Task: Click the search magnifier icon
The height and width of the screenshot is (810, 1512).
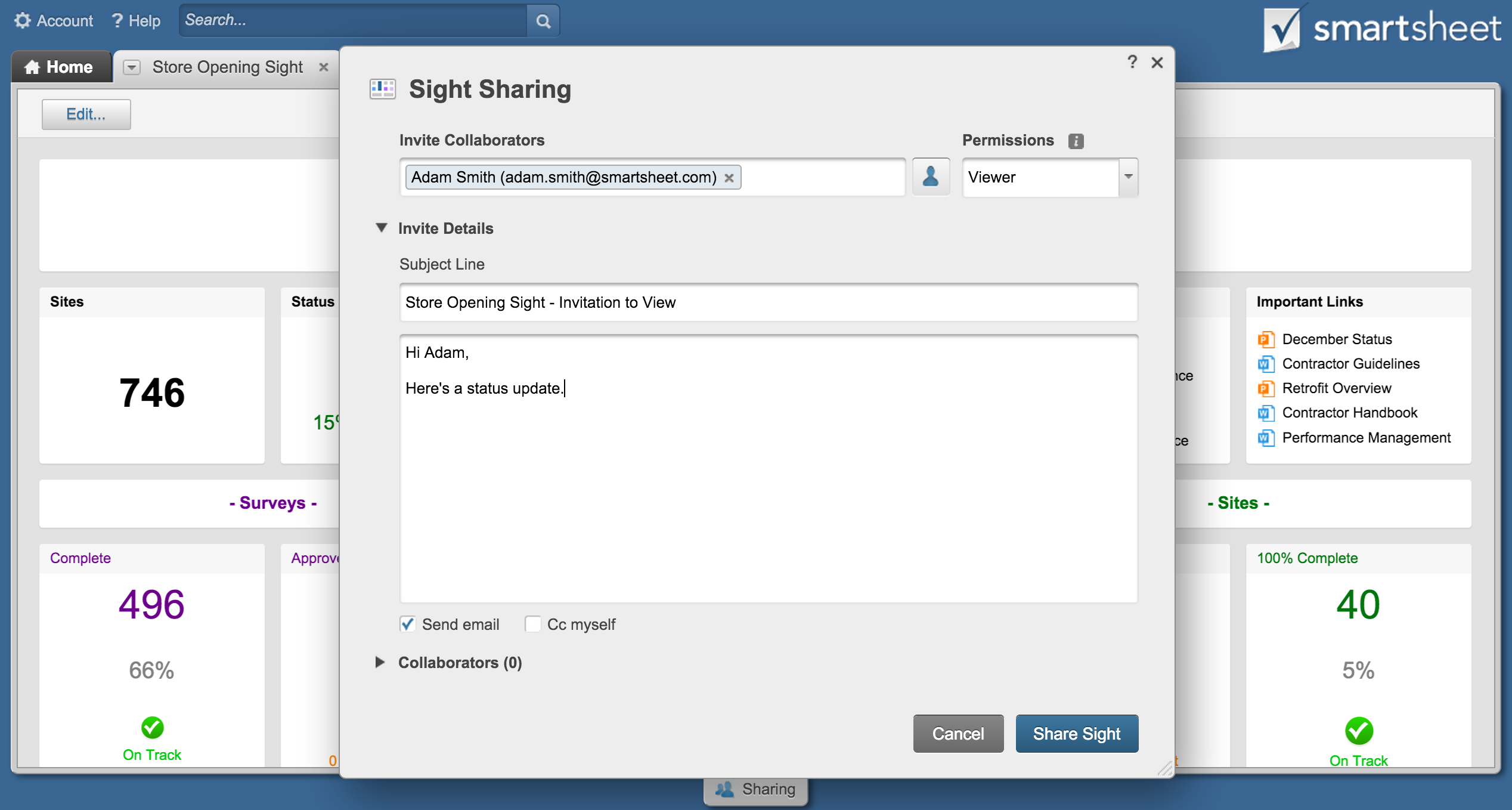Action: coord(543,21)
